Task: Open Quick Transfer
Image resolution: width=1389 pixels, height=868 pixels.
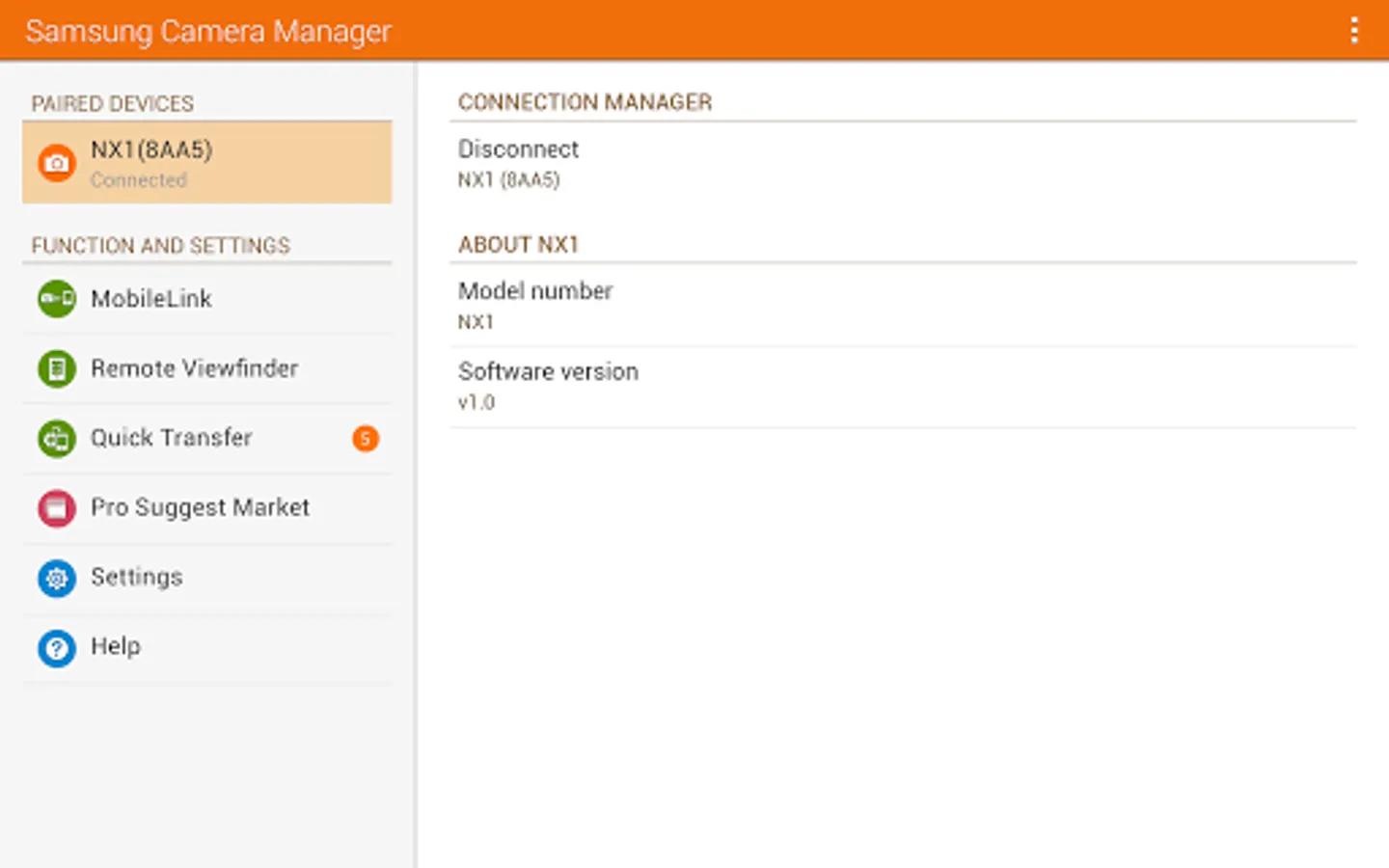Action: 207,439
